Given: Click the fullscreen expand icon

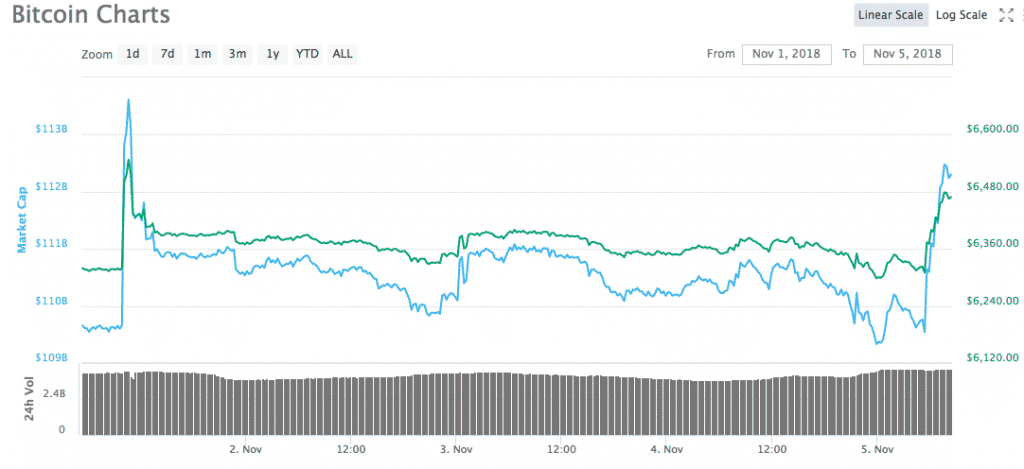Looking at the screenshot, I should pos(1006,16).
